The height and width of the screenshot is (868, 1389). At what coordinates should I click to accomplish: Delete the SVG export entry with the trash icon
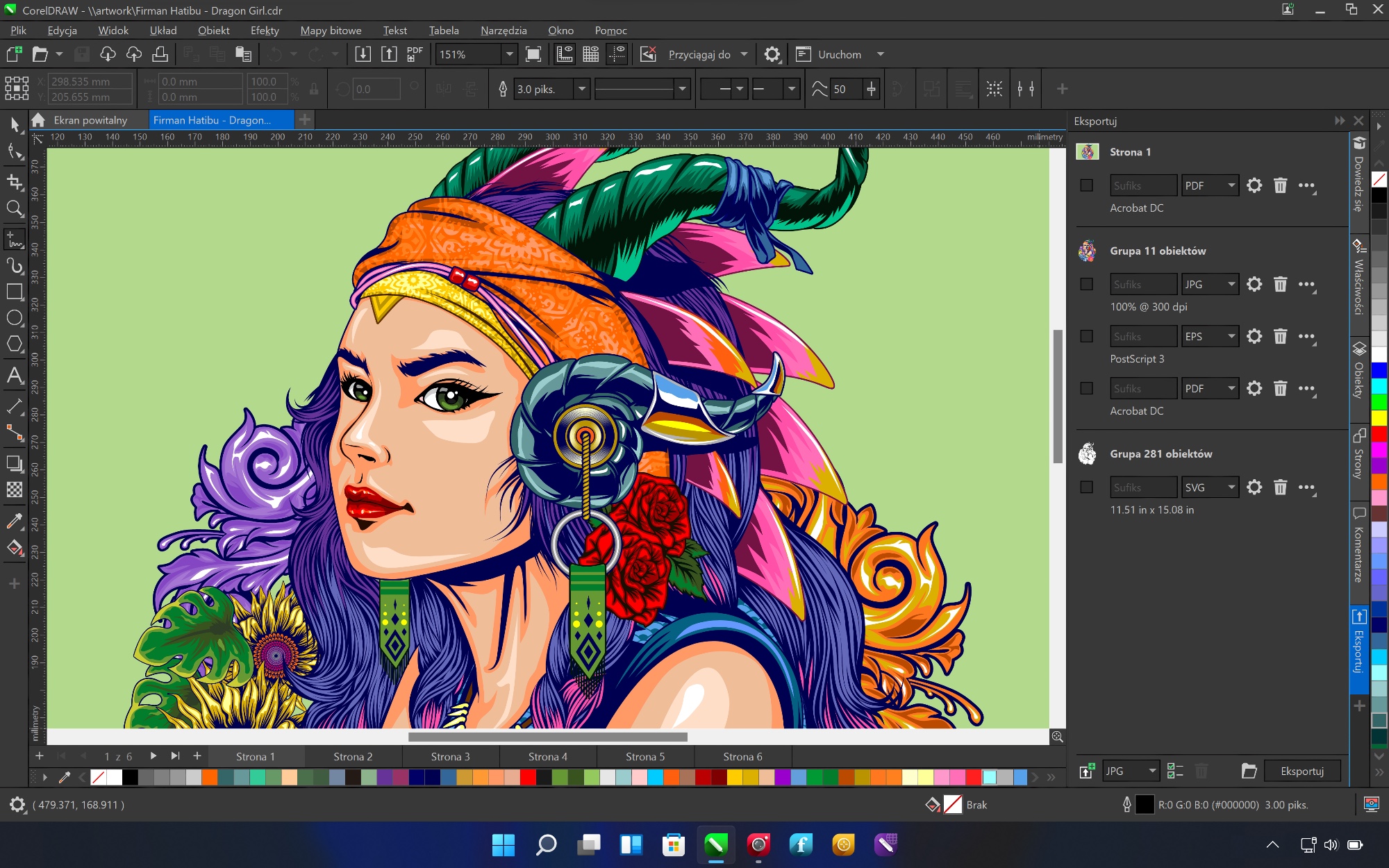(x=1280, y=487)
